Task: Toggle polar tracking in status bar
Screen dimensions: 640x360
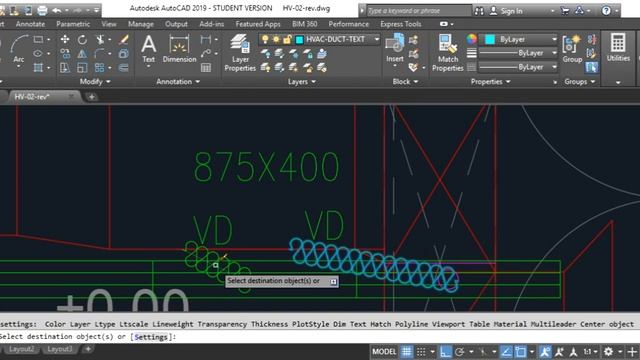Action: point(460,351)
